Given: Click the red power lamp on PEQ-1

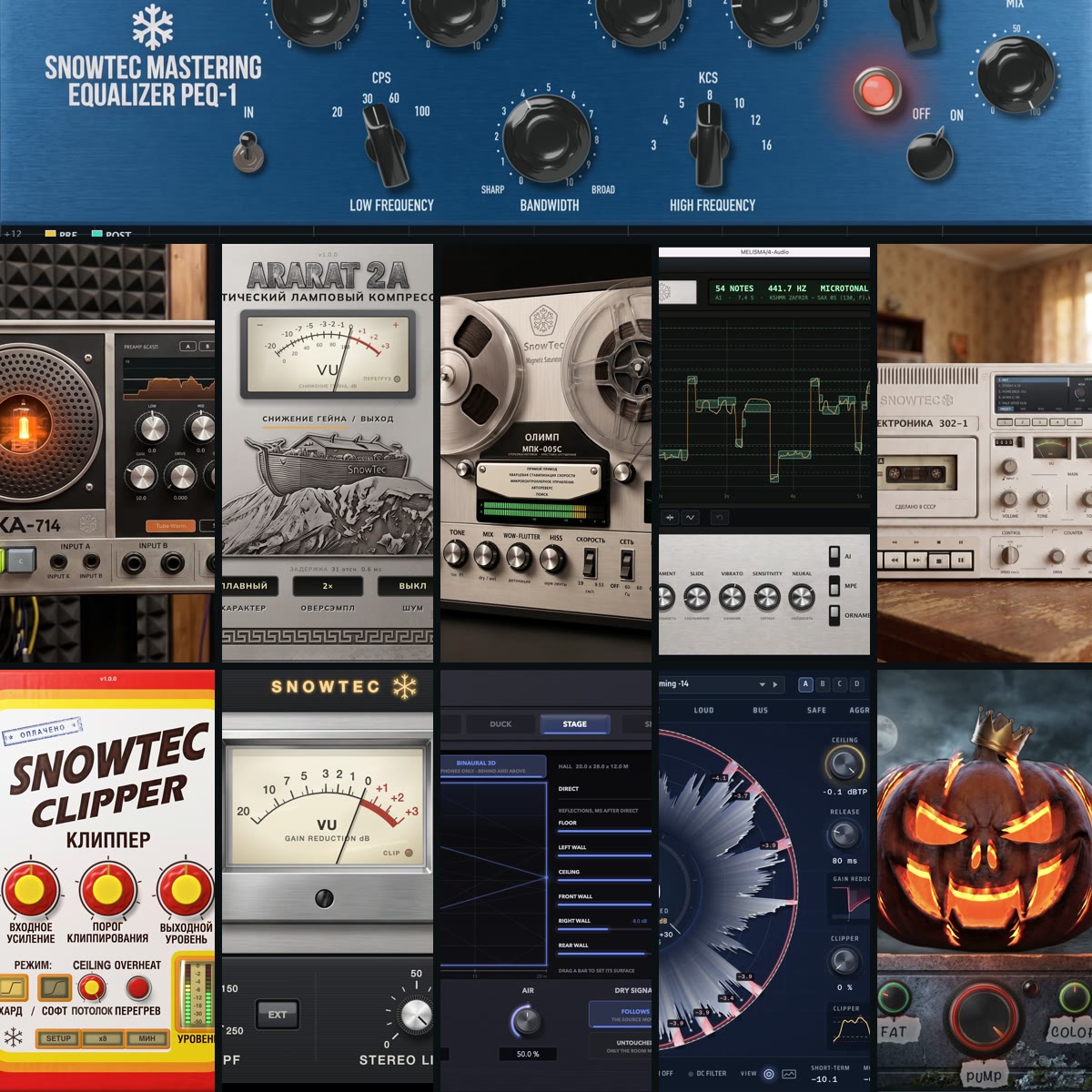Looking at the screenshot, I should [x=877, y=91].
